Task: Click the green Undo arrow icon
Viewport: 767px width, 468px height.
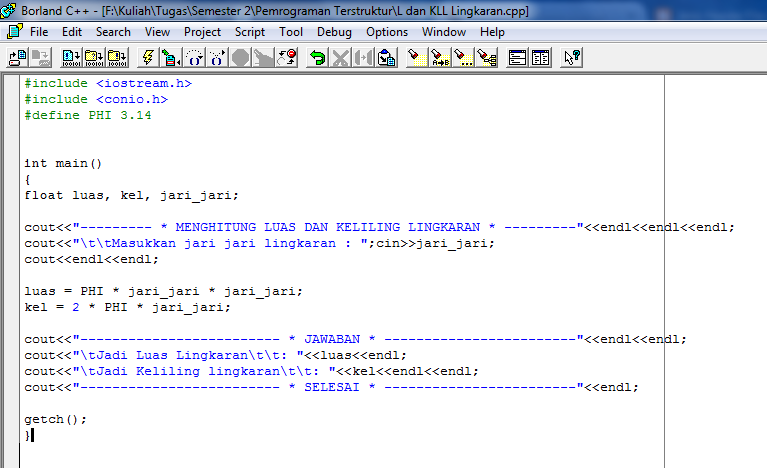Action: pos(317,58)
